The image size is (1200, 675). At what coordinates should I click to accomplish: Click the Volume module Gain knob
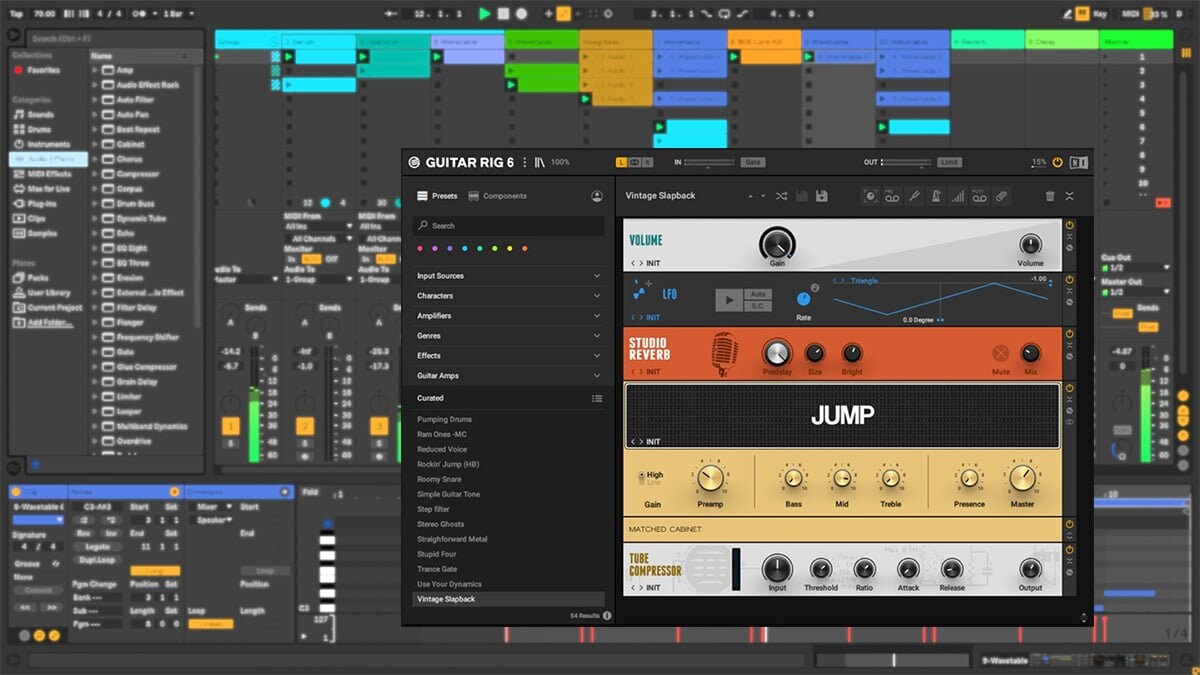point(777,243)
